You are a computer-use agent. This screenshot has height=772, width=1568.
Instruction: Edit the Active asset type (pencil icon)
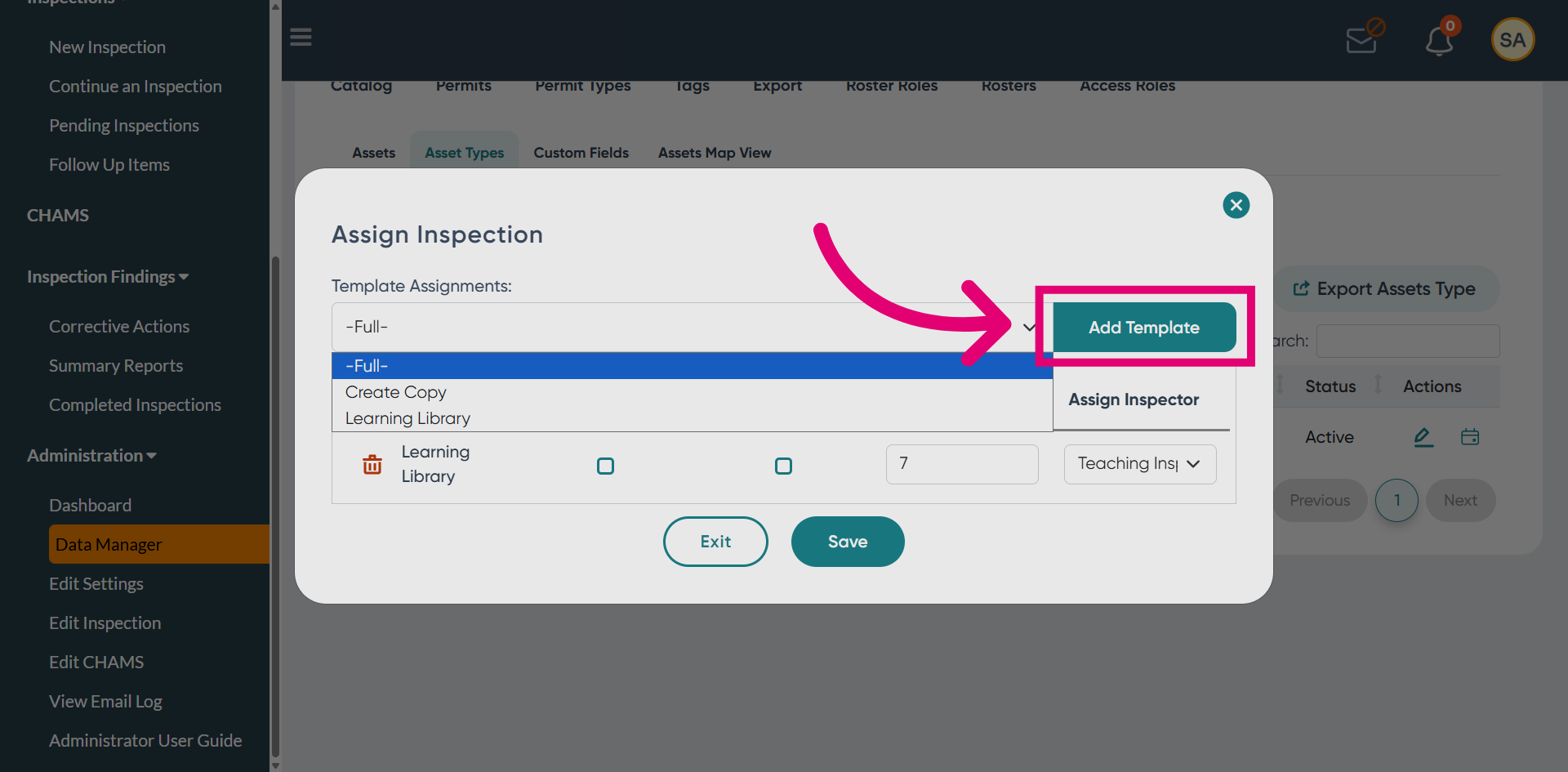pyautogui.click(x=1423, y=437)
